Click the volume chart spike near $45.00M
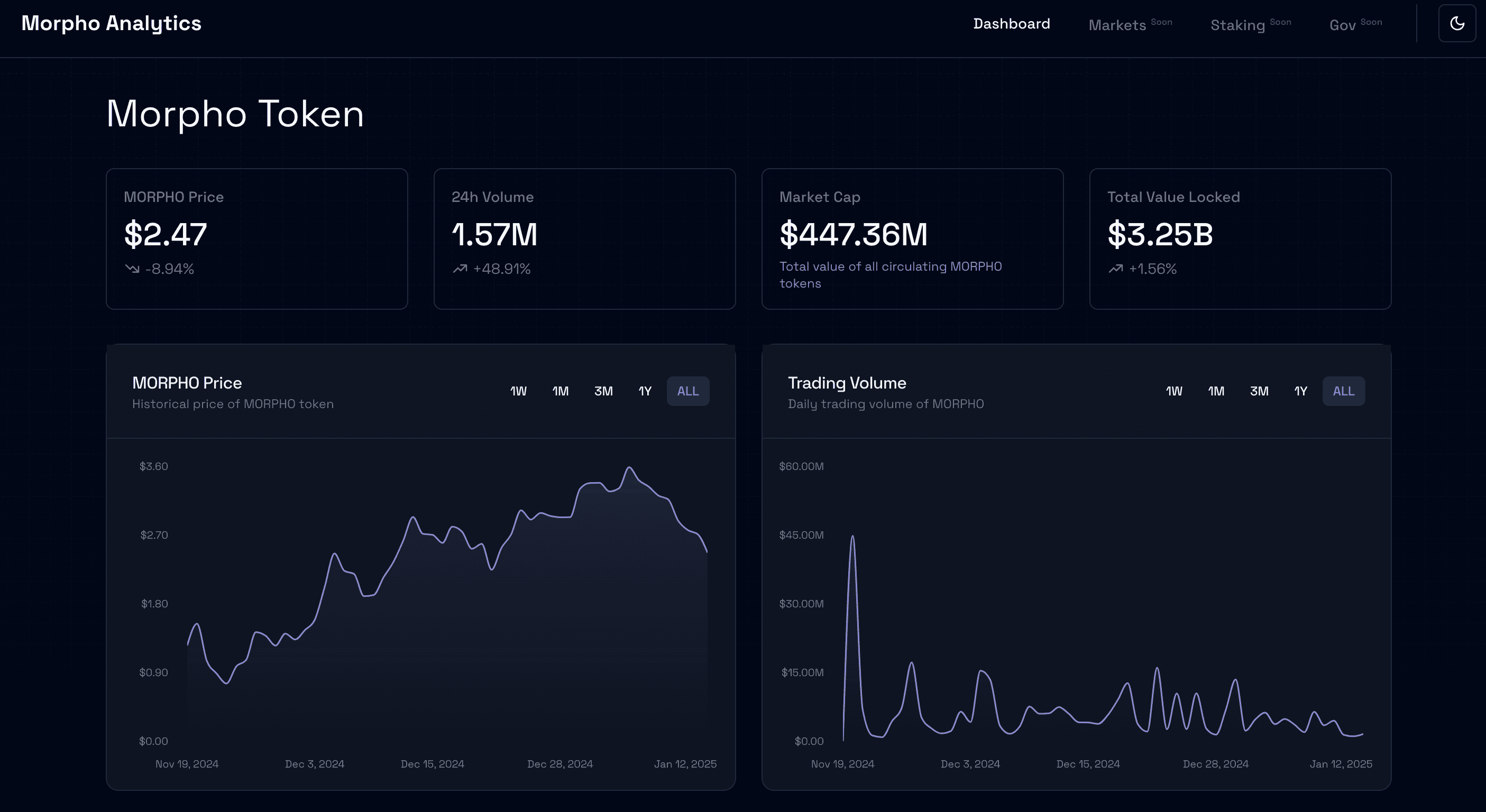The width and height of the screenshot is (1486, 812). [x=852, y=538]
